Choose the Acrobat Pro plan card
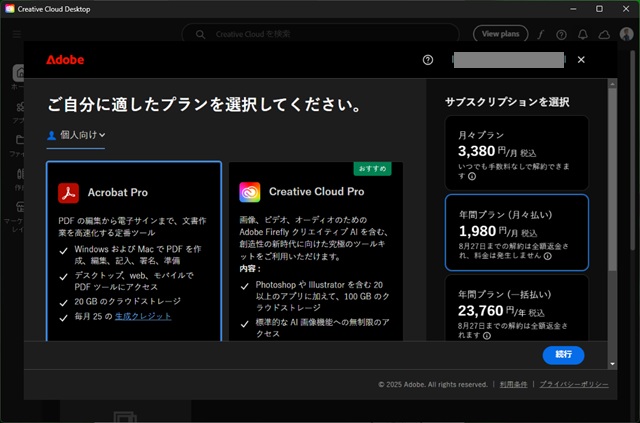Image resolution: width=640 pixels, height=423 pixels. (x=134, y=251)
